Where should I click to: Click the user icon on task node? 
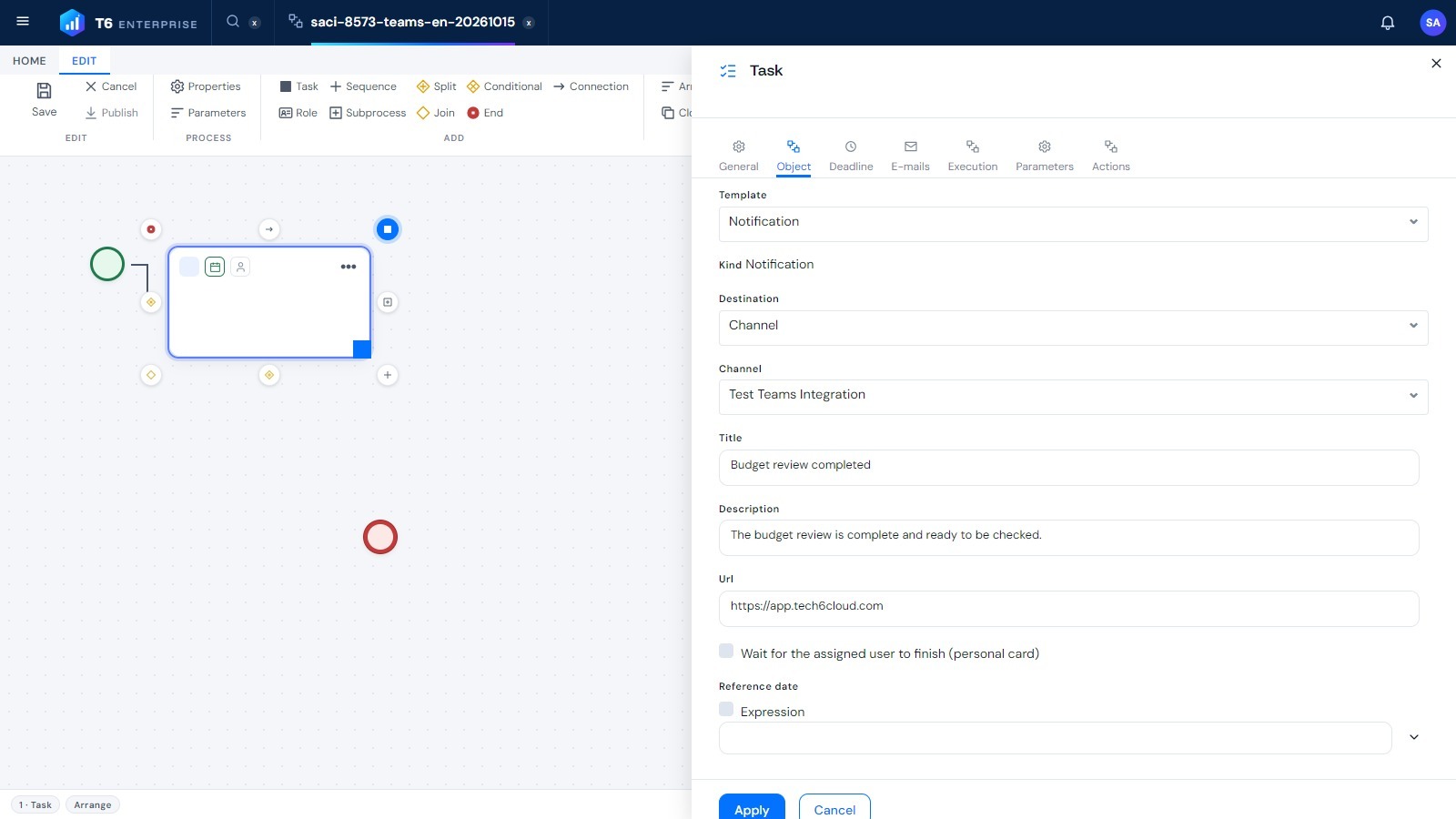point(240,267)
